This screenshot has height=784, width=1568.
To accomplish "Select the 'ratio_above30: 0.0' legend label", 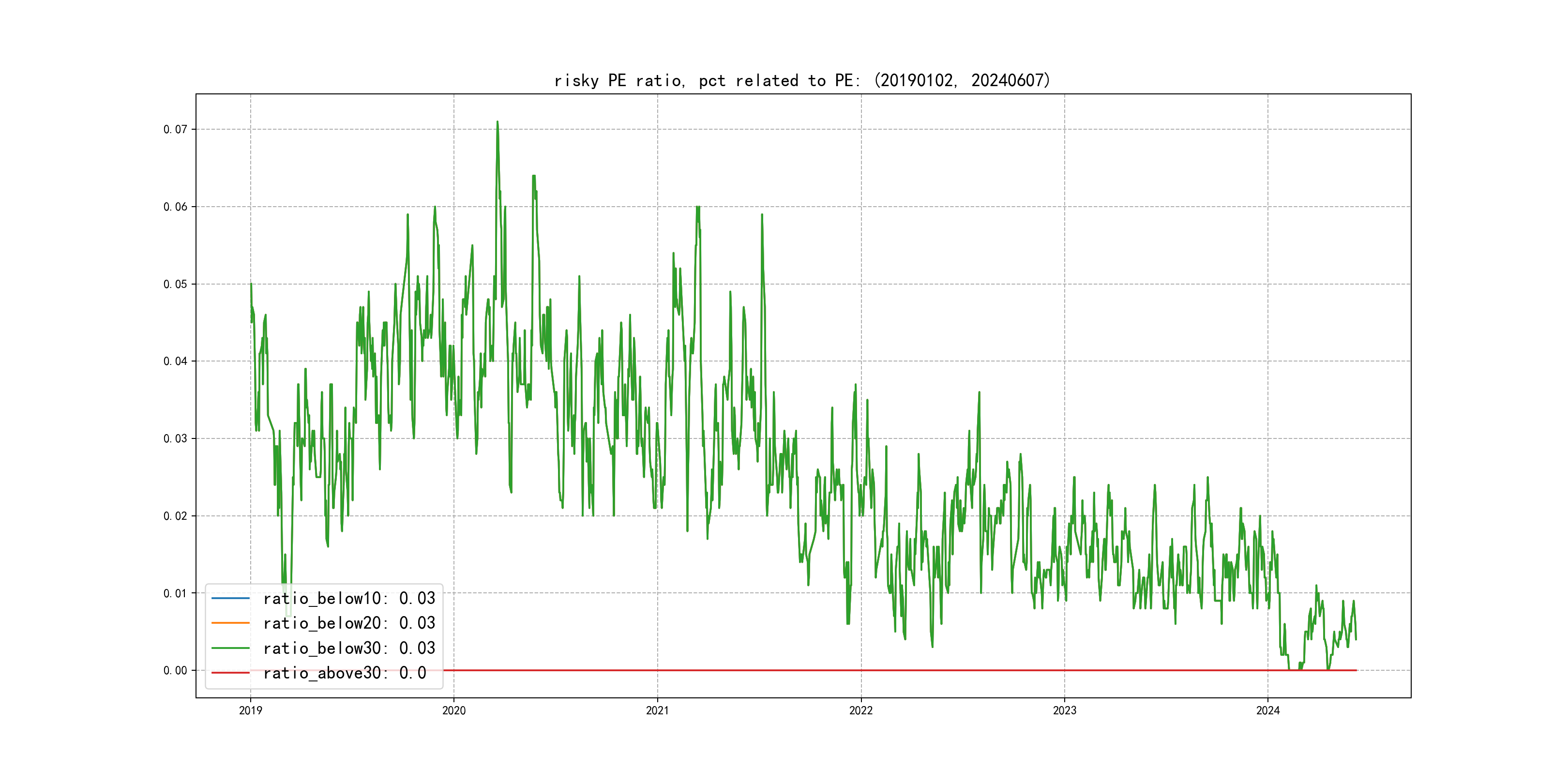I will 345,673.
